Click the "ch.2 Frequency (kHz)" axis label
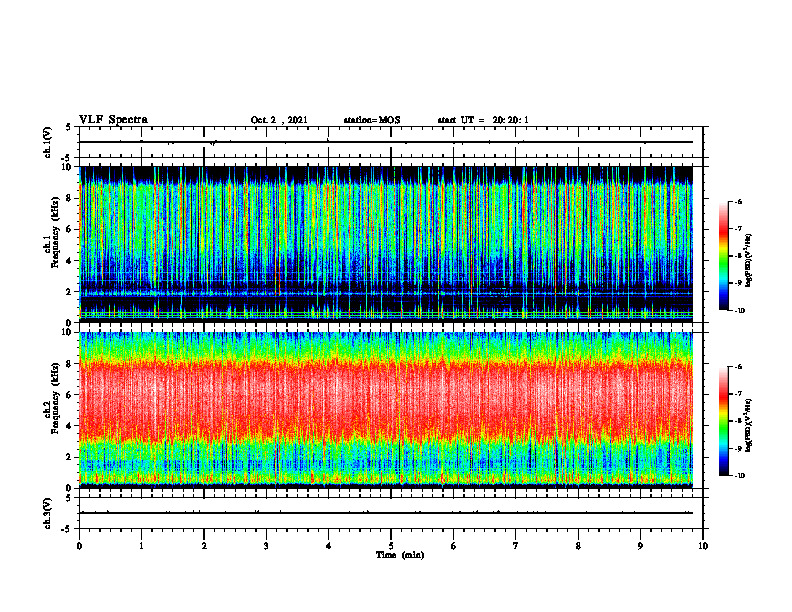The height and width of the screenshot is (612, 792). [52, 398]
